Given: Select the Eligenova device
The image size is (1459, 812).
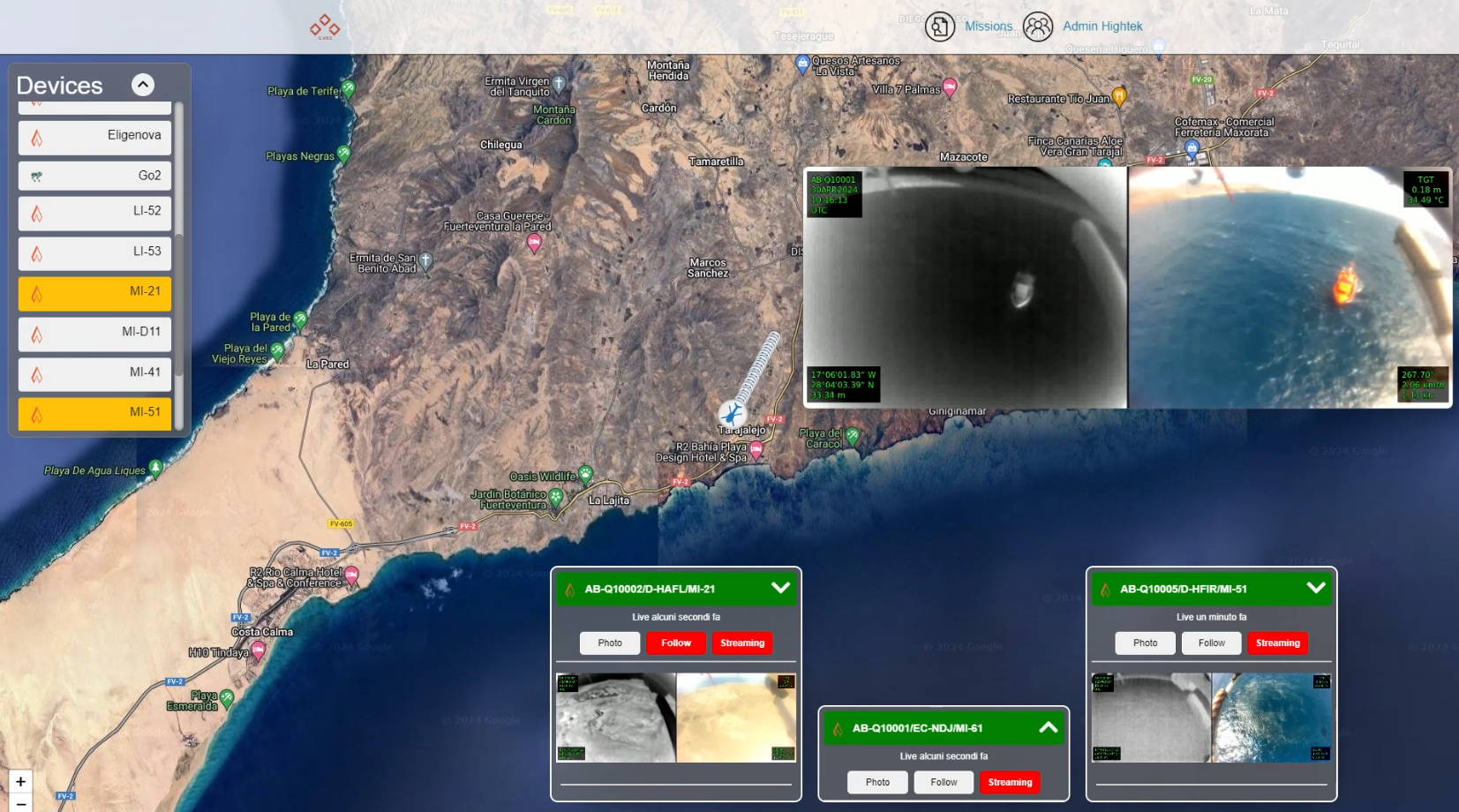Looking at the screenshot, I should pos(95,137).
